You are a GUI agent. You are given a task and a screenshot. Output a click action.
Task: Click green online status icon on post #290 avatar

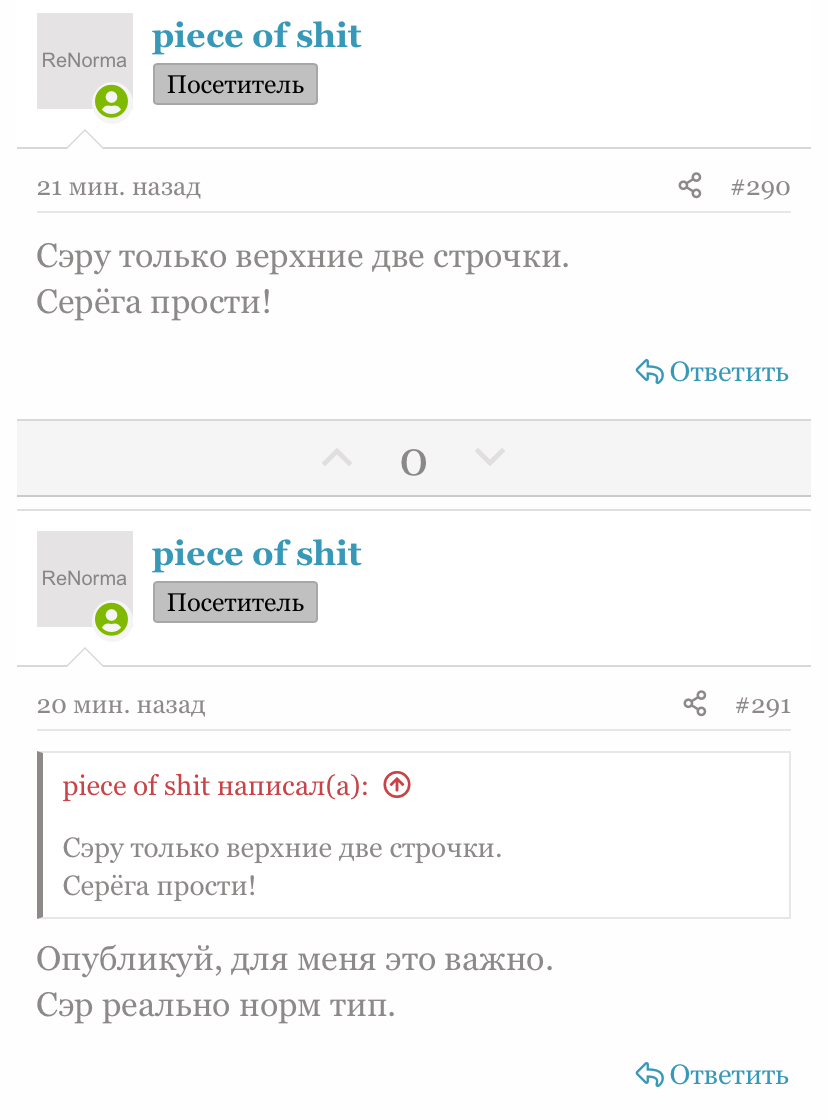[x=112, y=101]
